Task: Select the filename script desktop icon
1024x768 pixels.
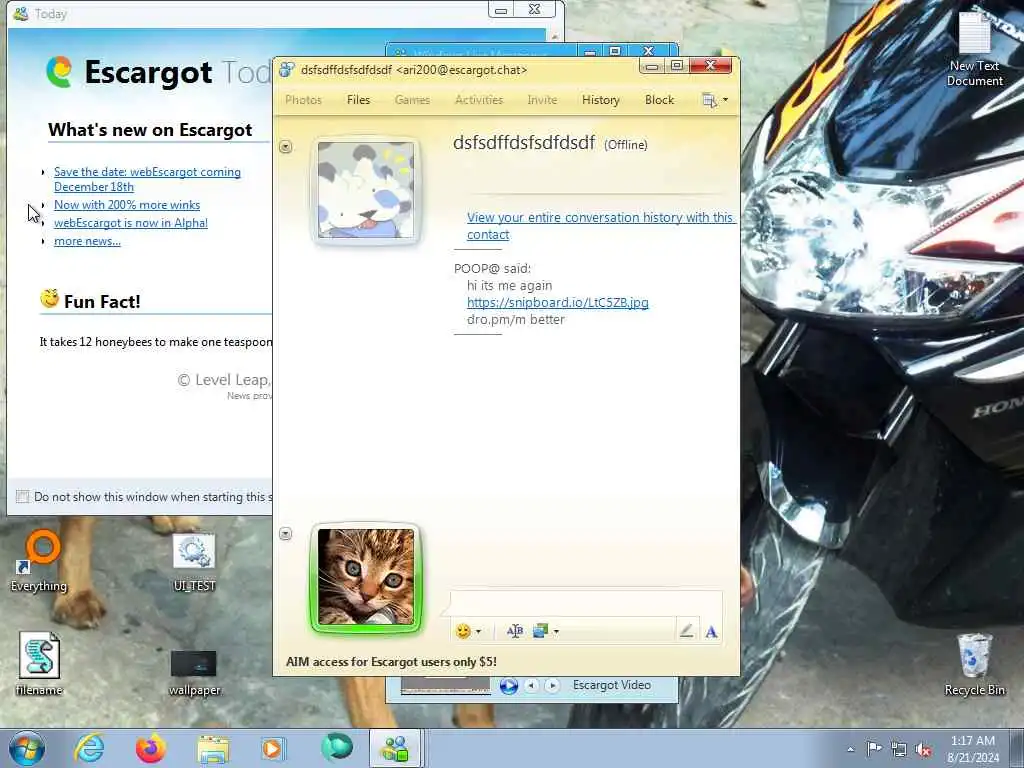Action: 39,664
